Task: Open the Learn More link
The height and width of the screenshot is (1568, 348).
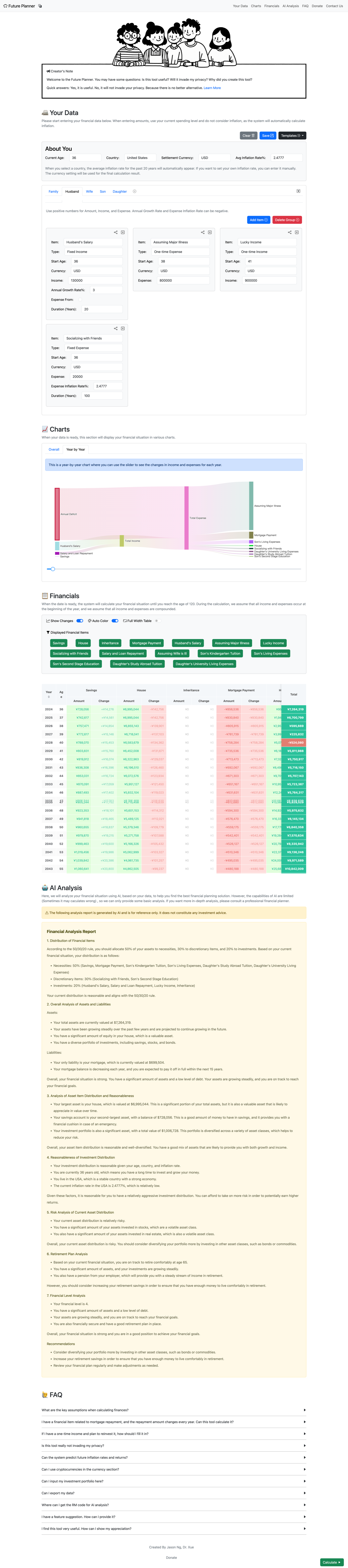Action: 212,88
